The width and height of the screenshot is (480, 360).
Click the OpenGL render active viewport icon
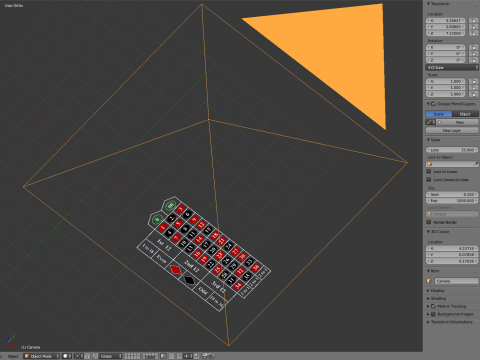coord(204,356)
